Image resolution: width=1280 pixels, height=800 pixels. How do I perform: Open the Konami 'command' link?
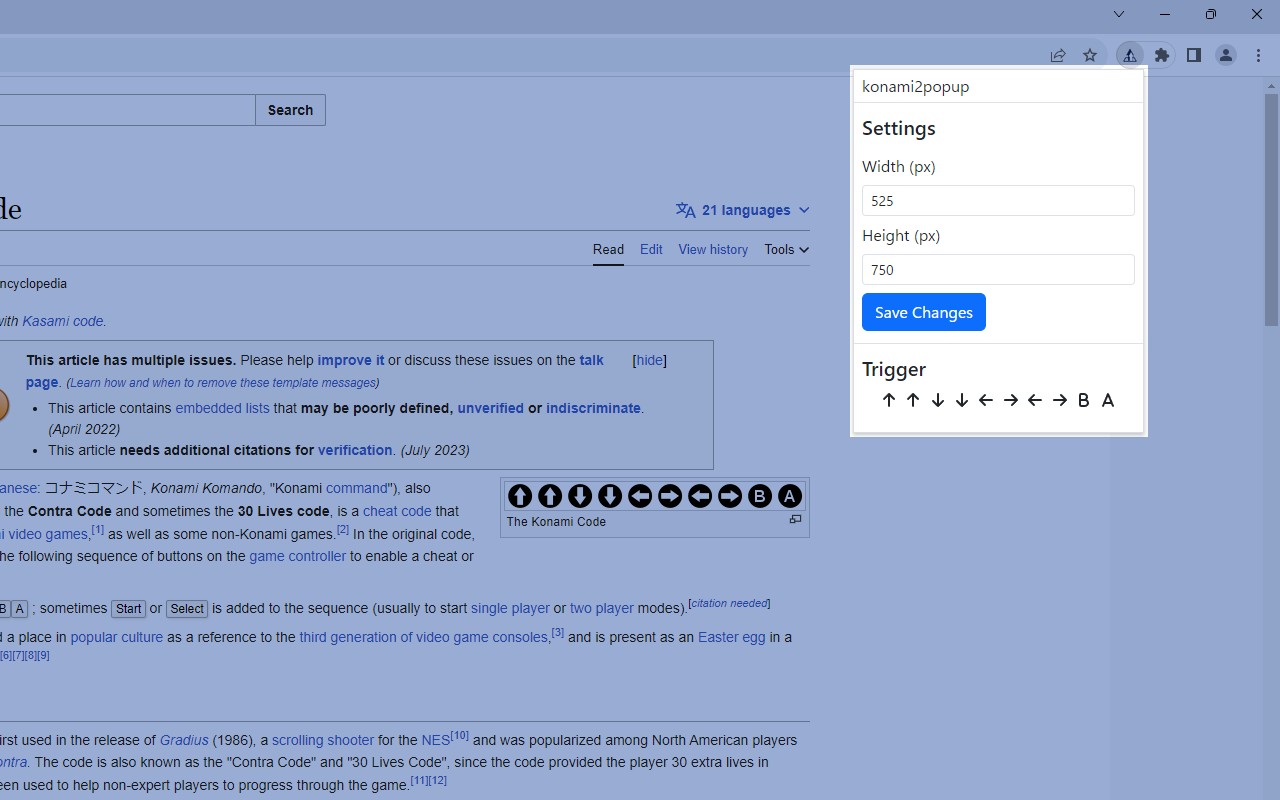357,488
